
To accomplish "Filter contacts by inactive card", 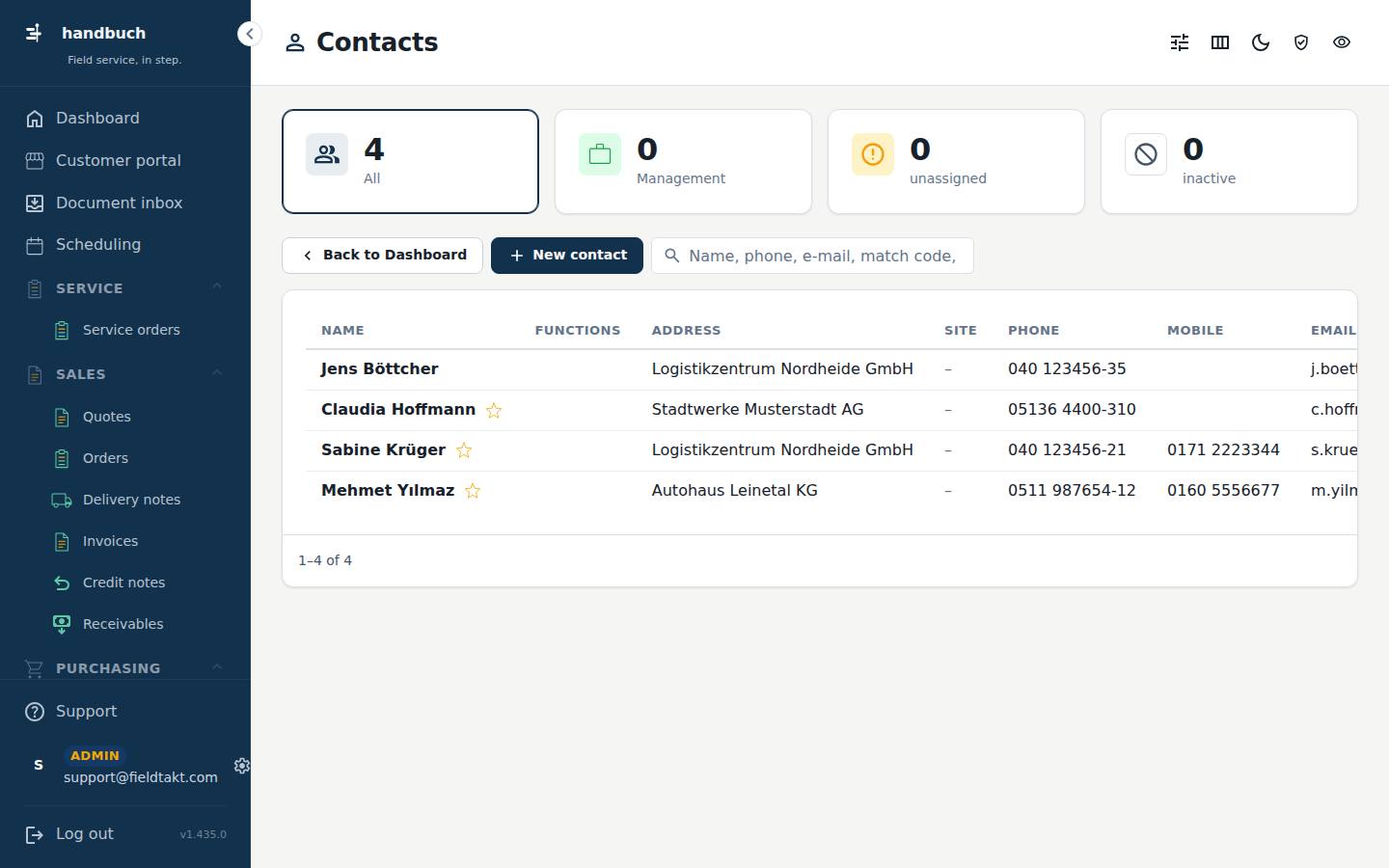I will pyautogui.click(x=1229, y=161).
